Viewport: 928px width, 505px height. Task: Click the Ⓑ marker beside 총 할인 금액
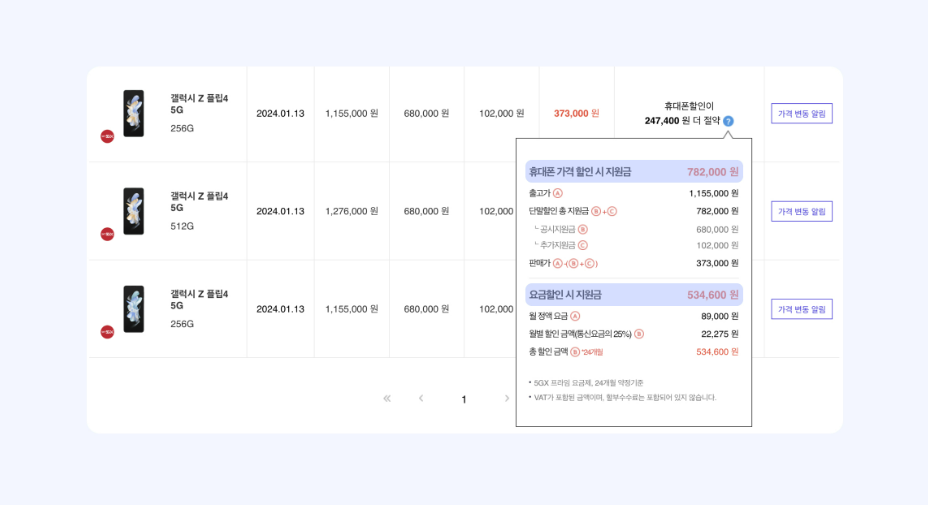(x=575, y=352)
